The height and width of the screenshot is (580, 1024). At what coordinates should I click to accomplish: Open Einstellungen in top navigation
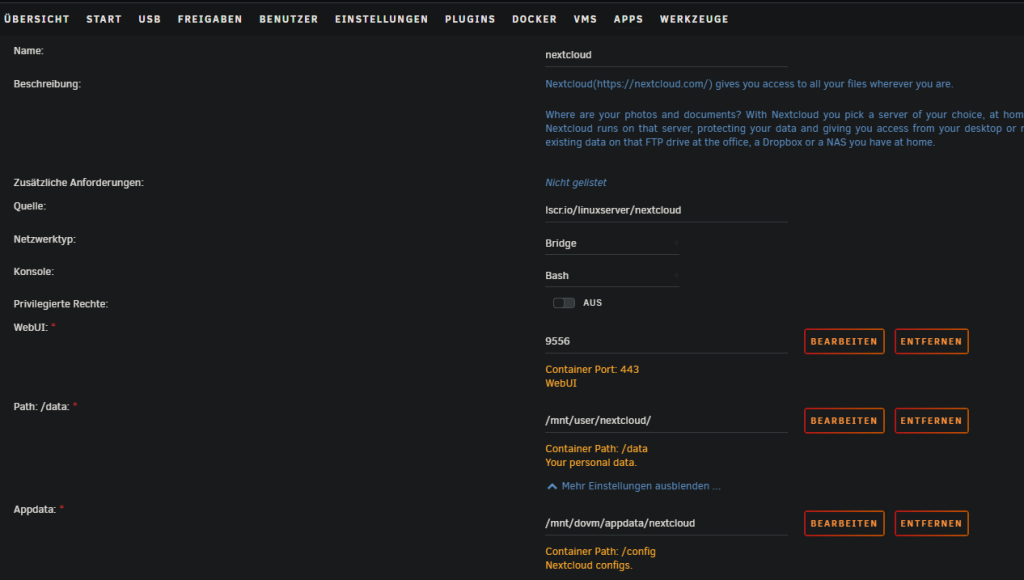(x=381, y=19)
